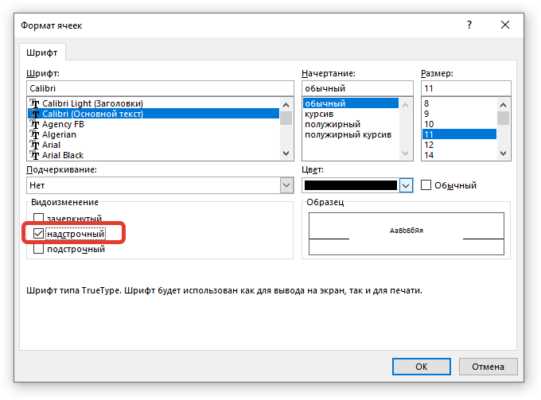Enable the зачеркнутый strikethrough checkbox

[39, 218]
